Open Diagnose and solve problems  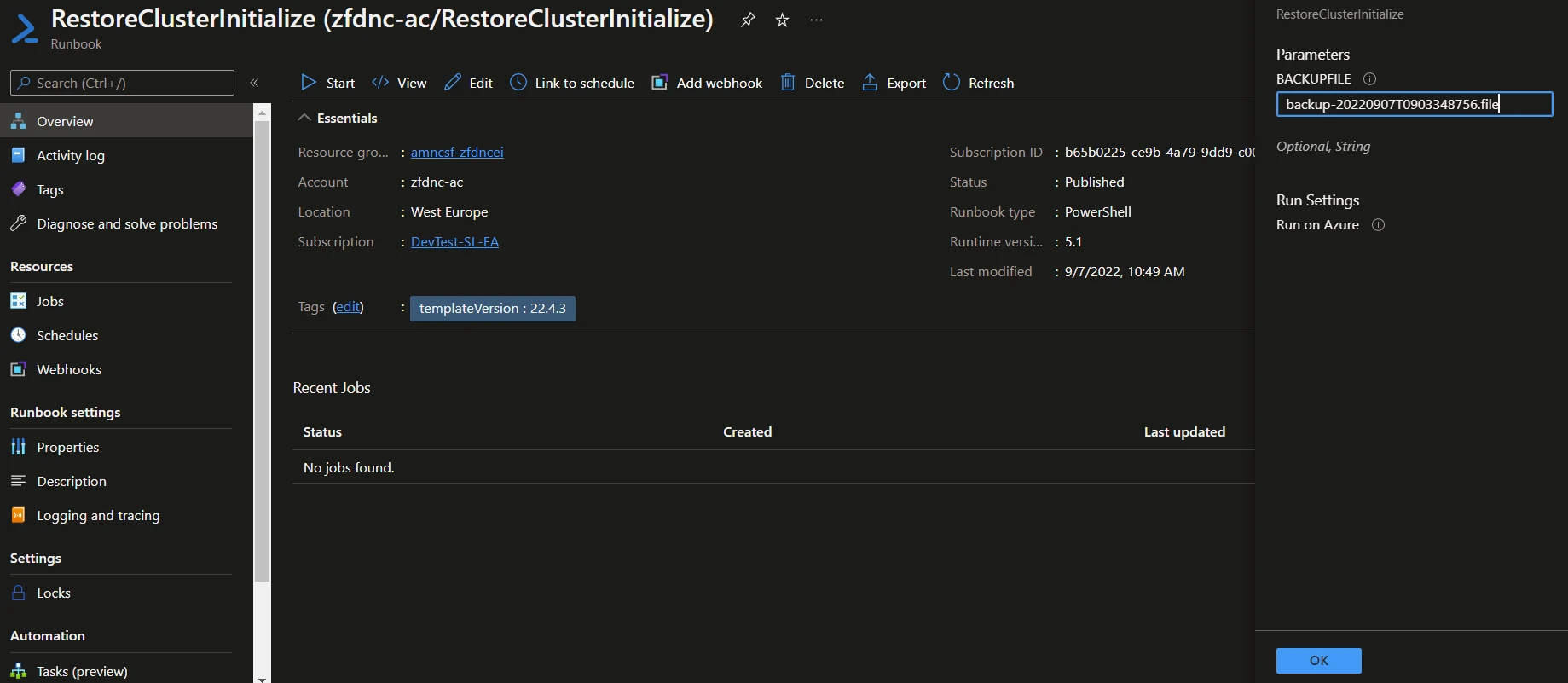pyautogui.click(x=126, y=223)
